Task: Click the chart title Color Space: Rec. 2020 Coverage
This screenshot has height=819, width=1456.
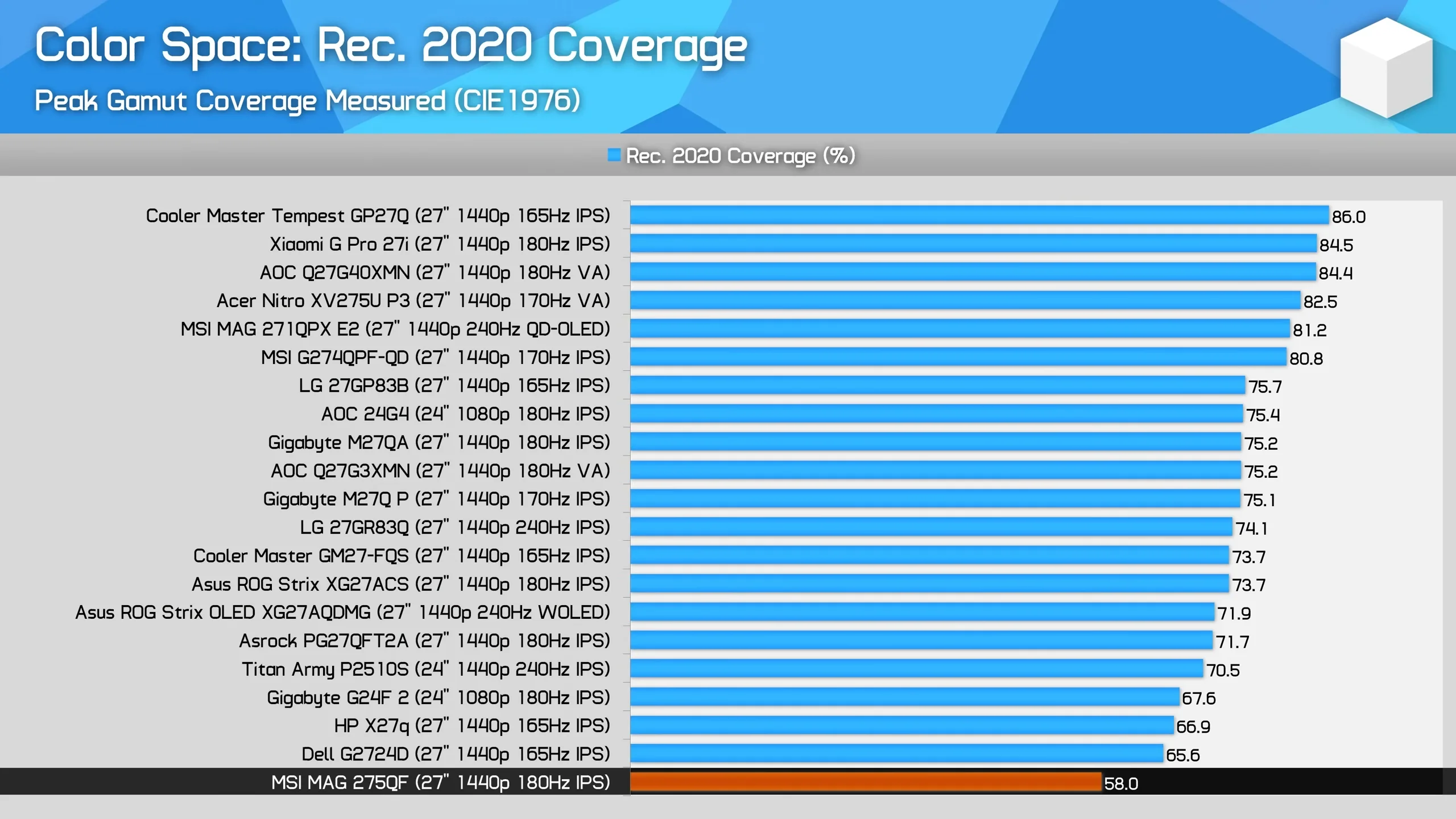Action: pos(391,45)
